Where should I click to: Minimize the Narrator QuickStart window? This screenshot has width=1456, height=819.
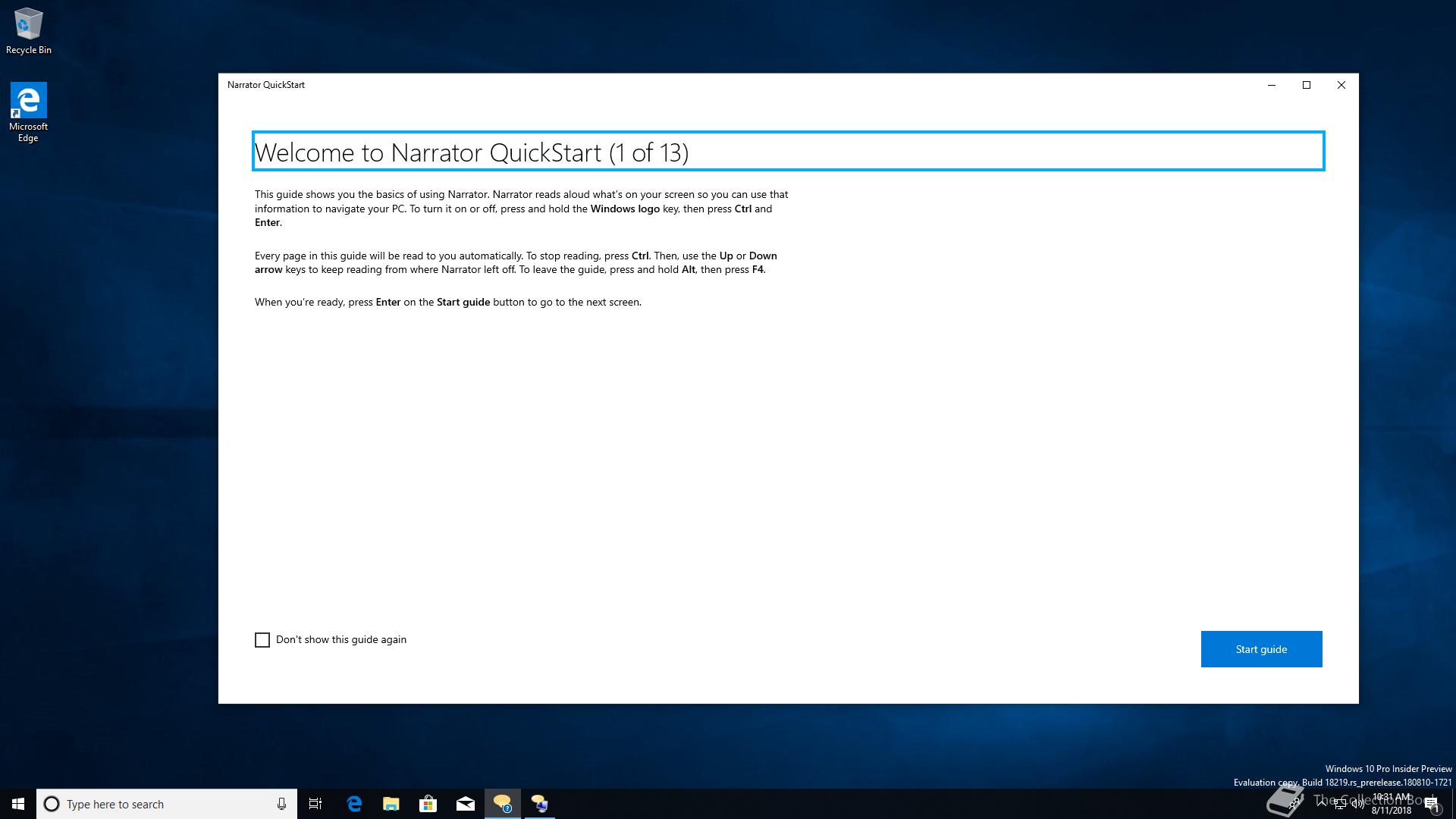coord(1272,85)
